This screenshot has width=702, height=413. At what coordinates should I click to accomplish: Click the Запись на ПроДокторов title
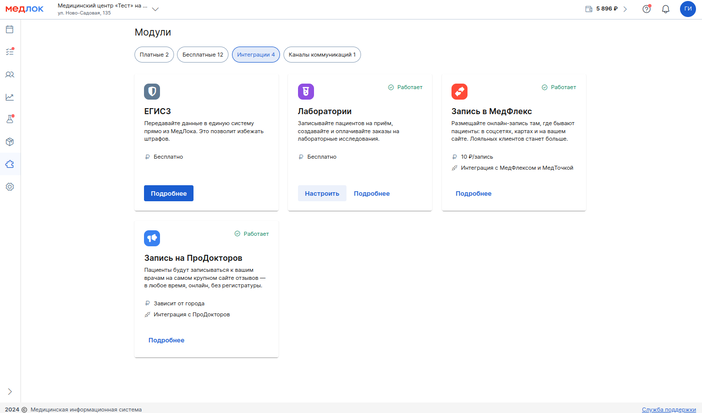coord(193,258)
